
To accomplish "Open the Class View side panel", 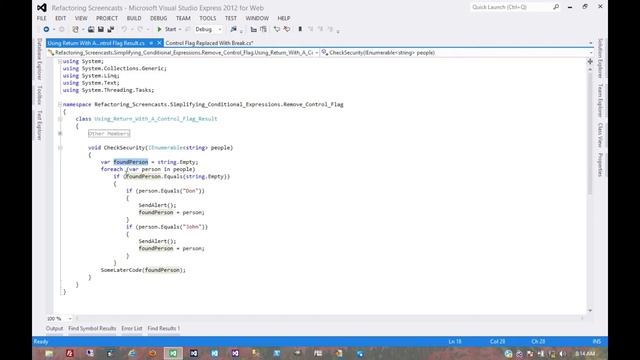I will point(600,135).
